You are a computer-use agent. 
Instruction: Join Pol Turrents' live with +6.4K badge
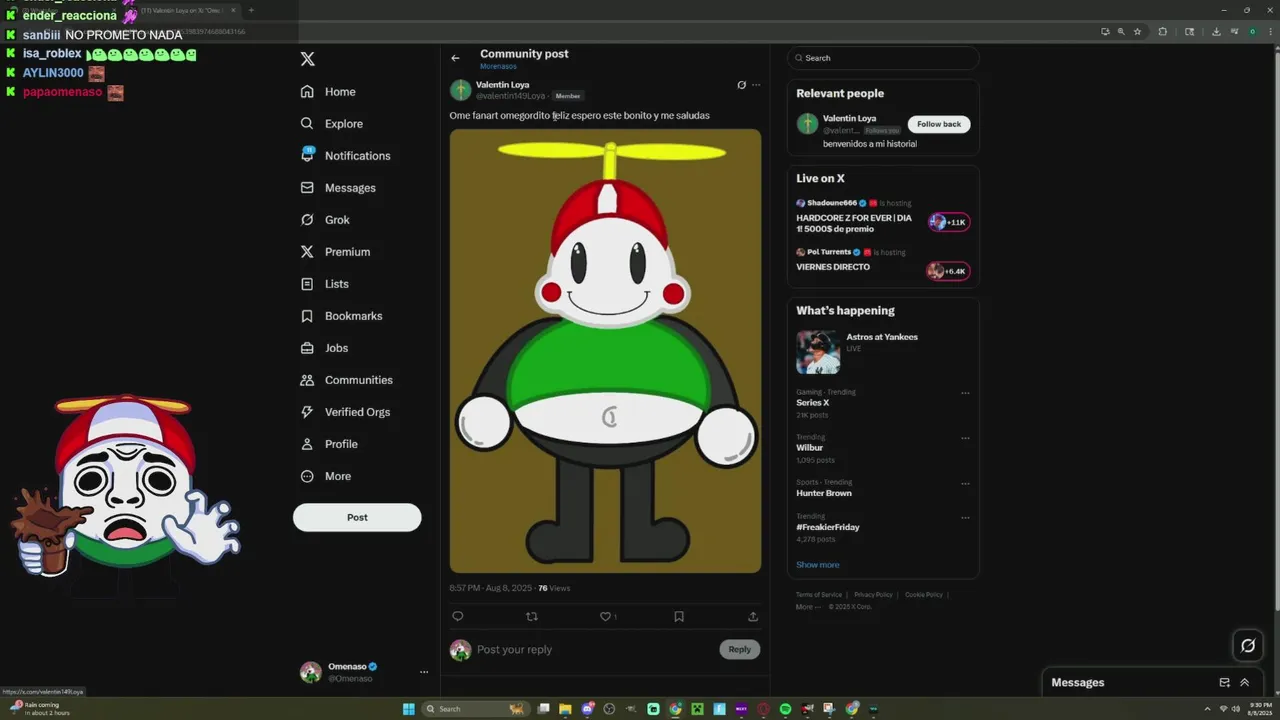coord(949,271)
